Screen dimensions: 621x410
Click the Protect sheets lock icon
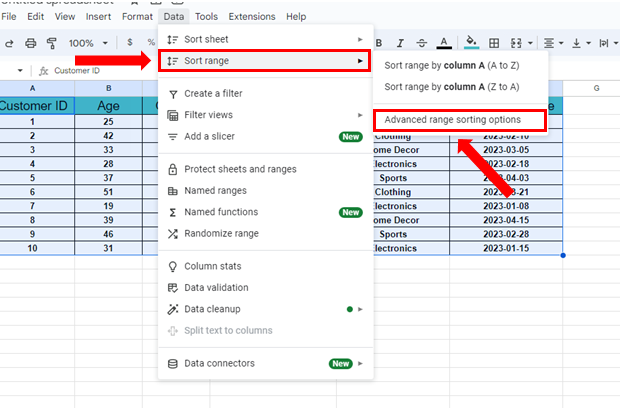point(173,169)
